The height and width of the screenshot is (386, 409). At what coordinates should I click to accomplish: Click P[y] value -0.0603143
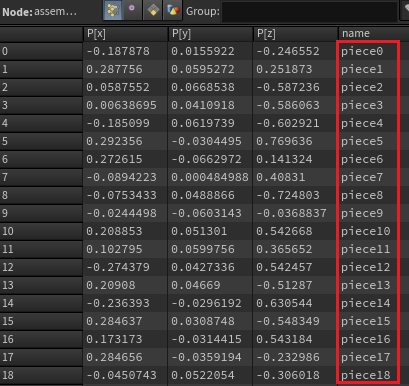206,213
